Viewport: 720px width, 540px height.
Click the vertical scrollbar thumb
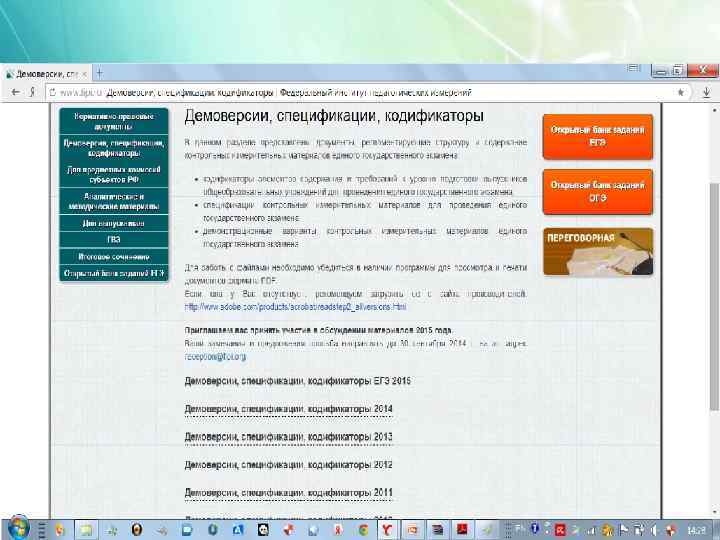click(x=714, y=296)
